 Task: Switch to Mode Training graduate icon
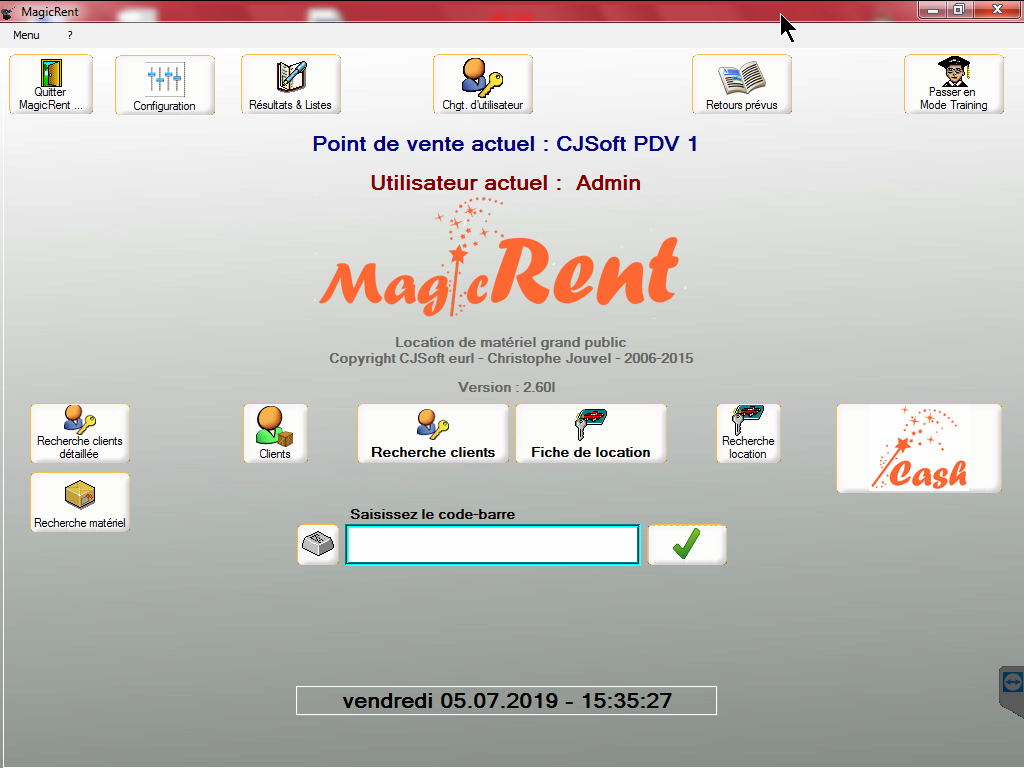(953, 84)
